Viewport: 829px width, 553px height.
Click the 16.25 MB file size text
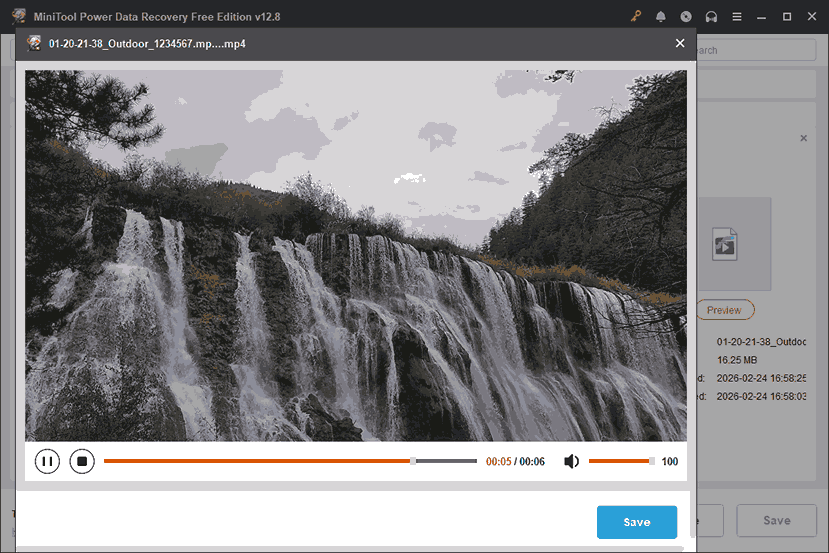(x=737, y=360)
